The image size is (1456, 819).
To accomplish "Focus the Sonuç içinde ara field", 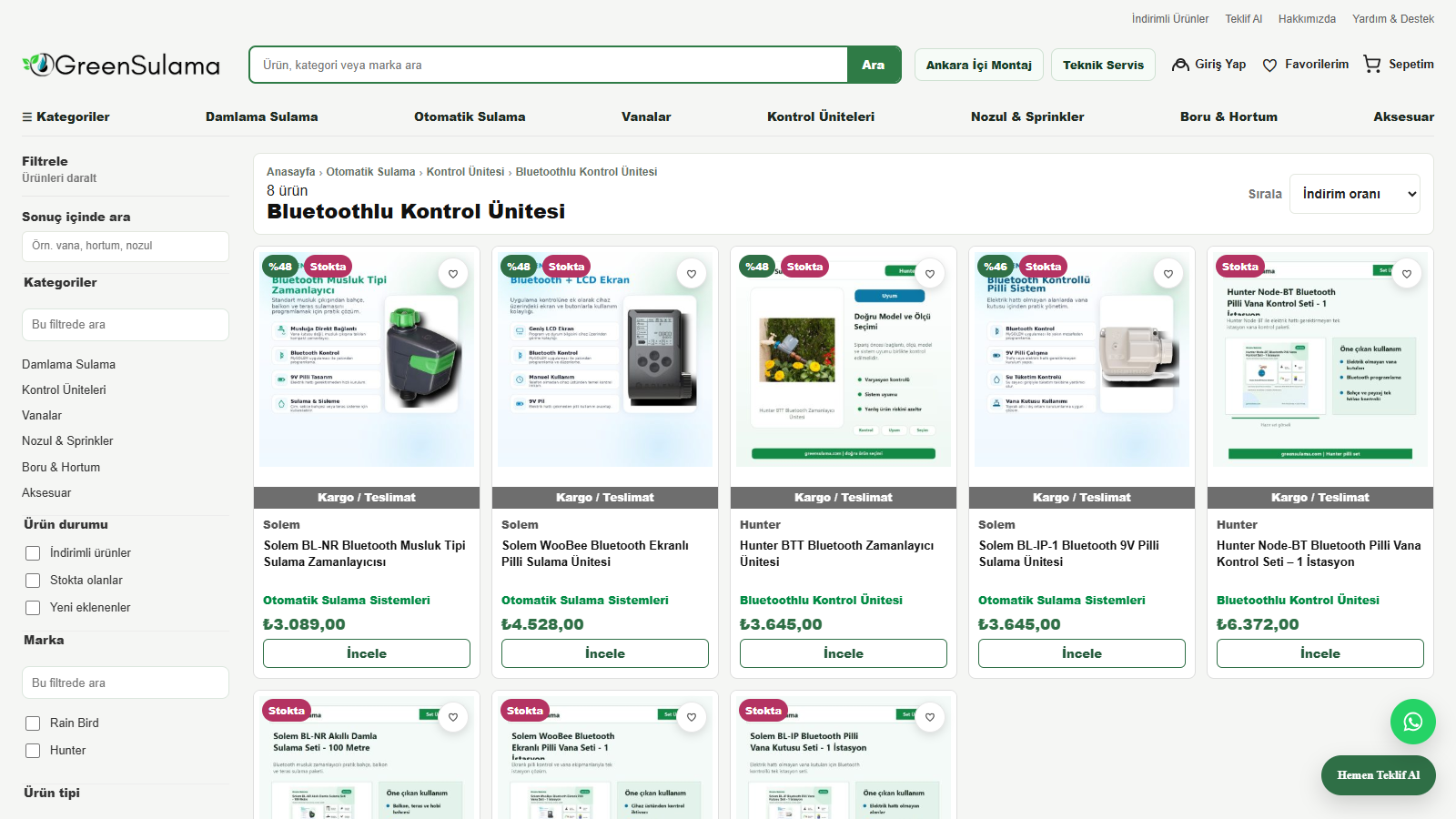I will pos(126,247).
